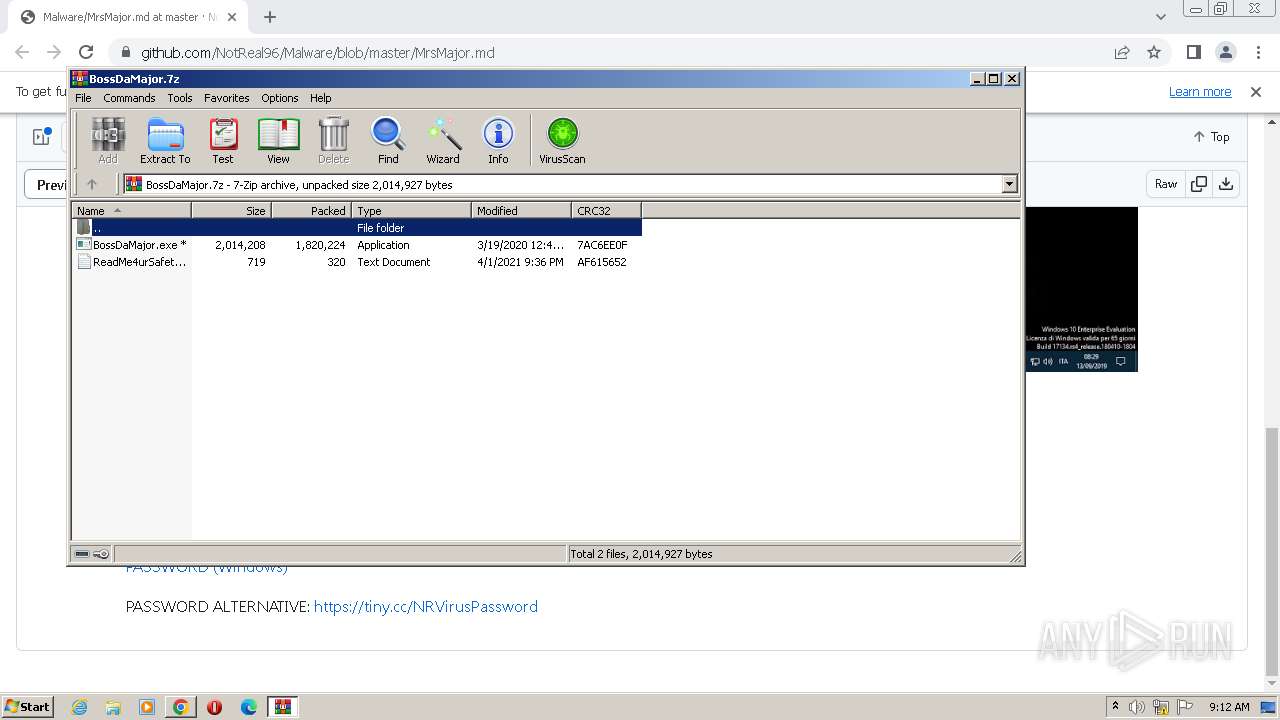Click the WinRAR taskbar button

point(283,707)
